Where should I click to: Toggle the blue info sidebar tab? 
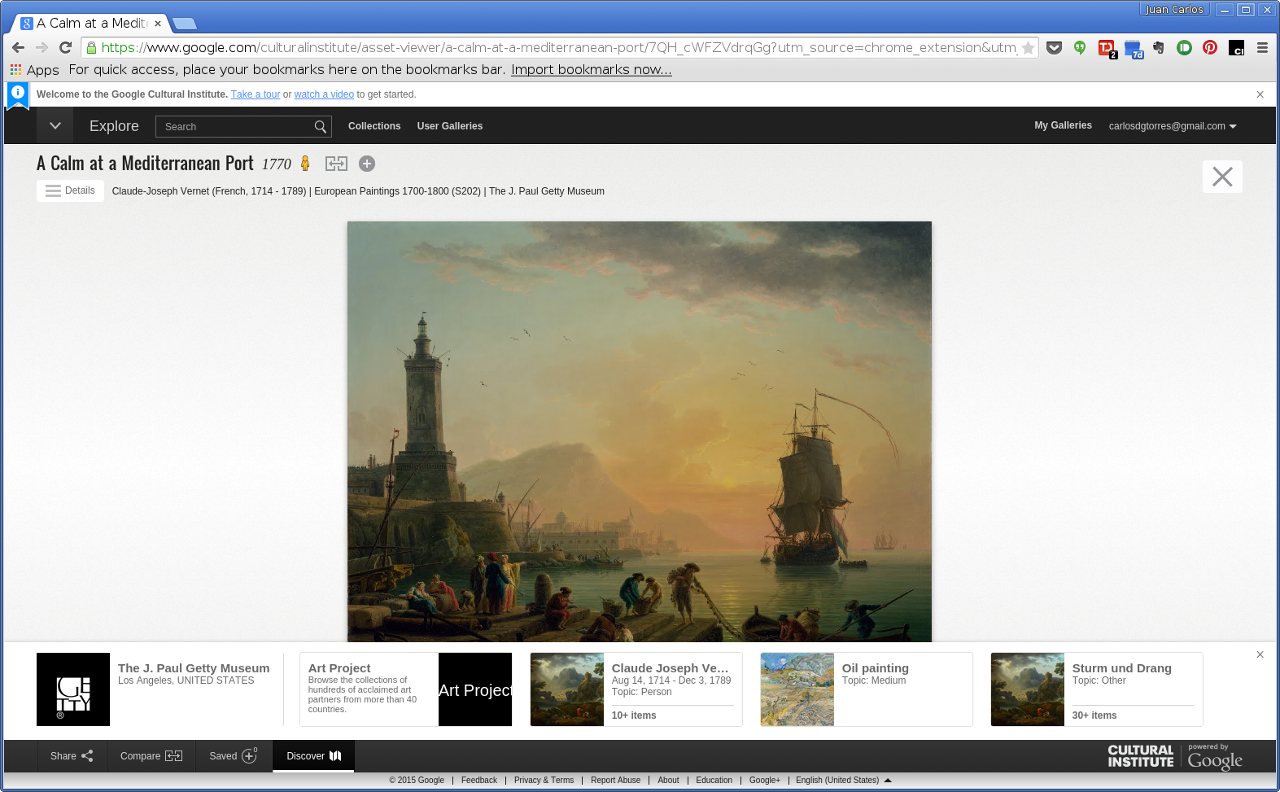point(17,95)
